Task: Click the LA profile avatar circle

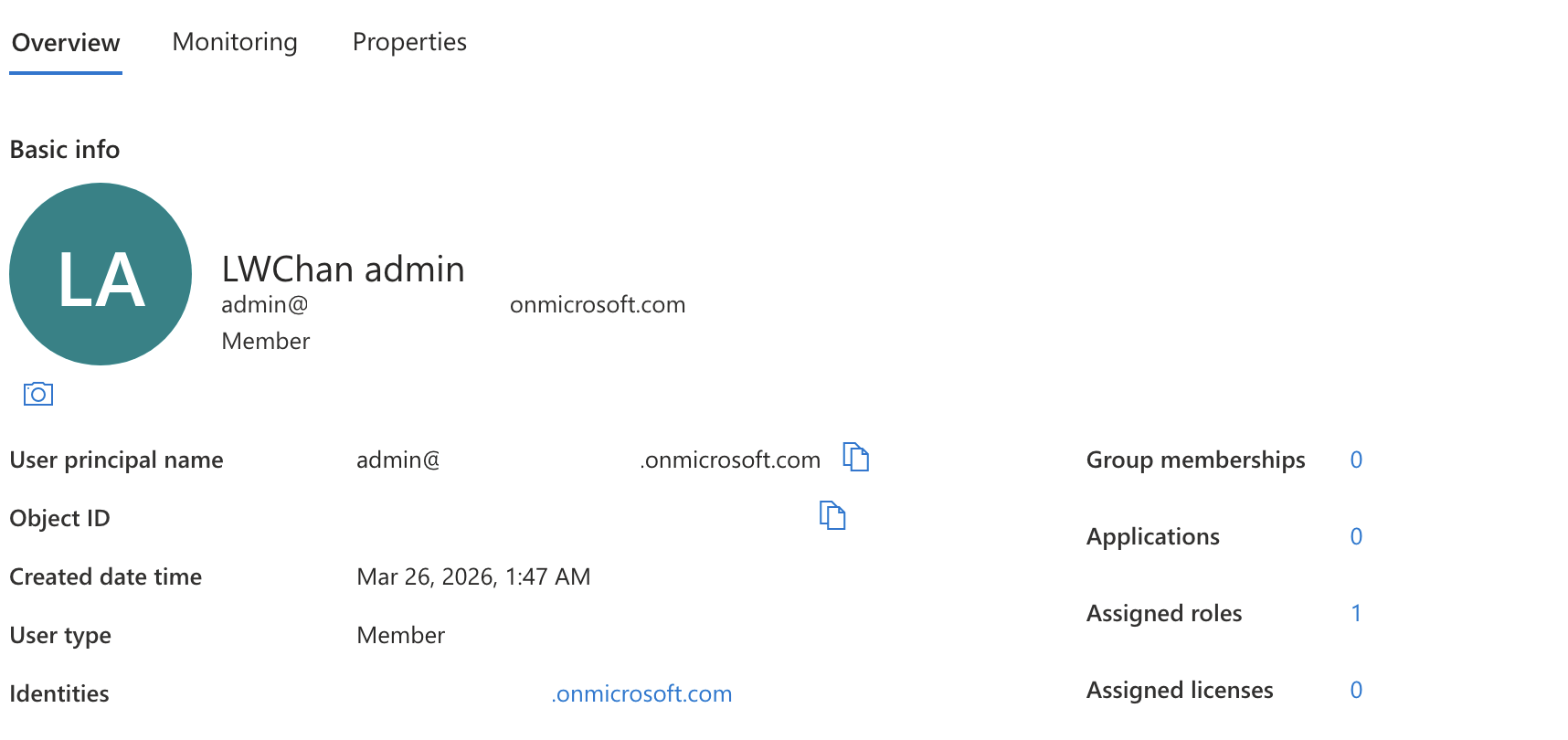Action: tap(101, 274)
